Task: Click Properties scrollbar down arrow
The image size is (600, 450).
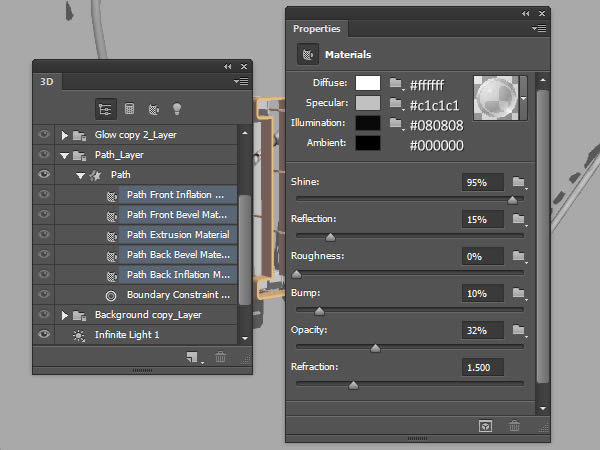Action: (x=543, y=408)
